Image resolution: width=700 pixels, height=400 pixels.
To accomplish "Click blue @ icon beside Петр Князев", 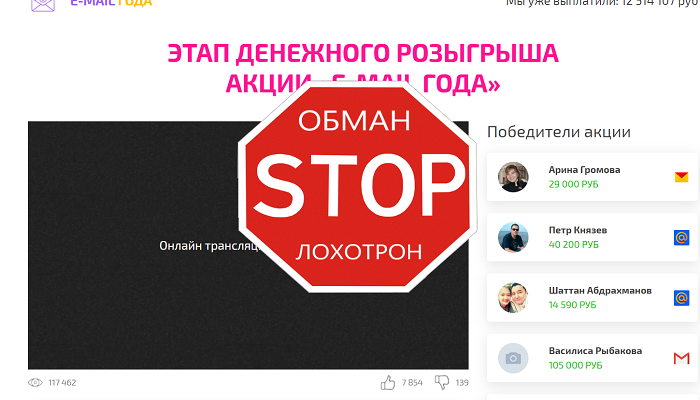I will click(681, 238).
